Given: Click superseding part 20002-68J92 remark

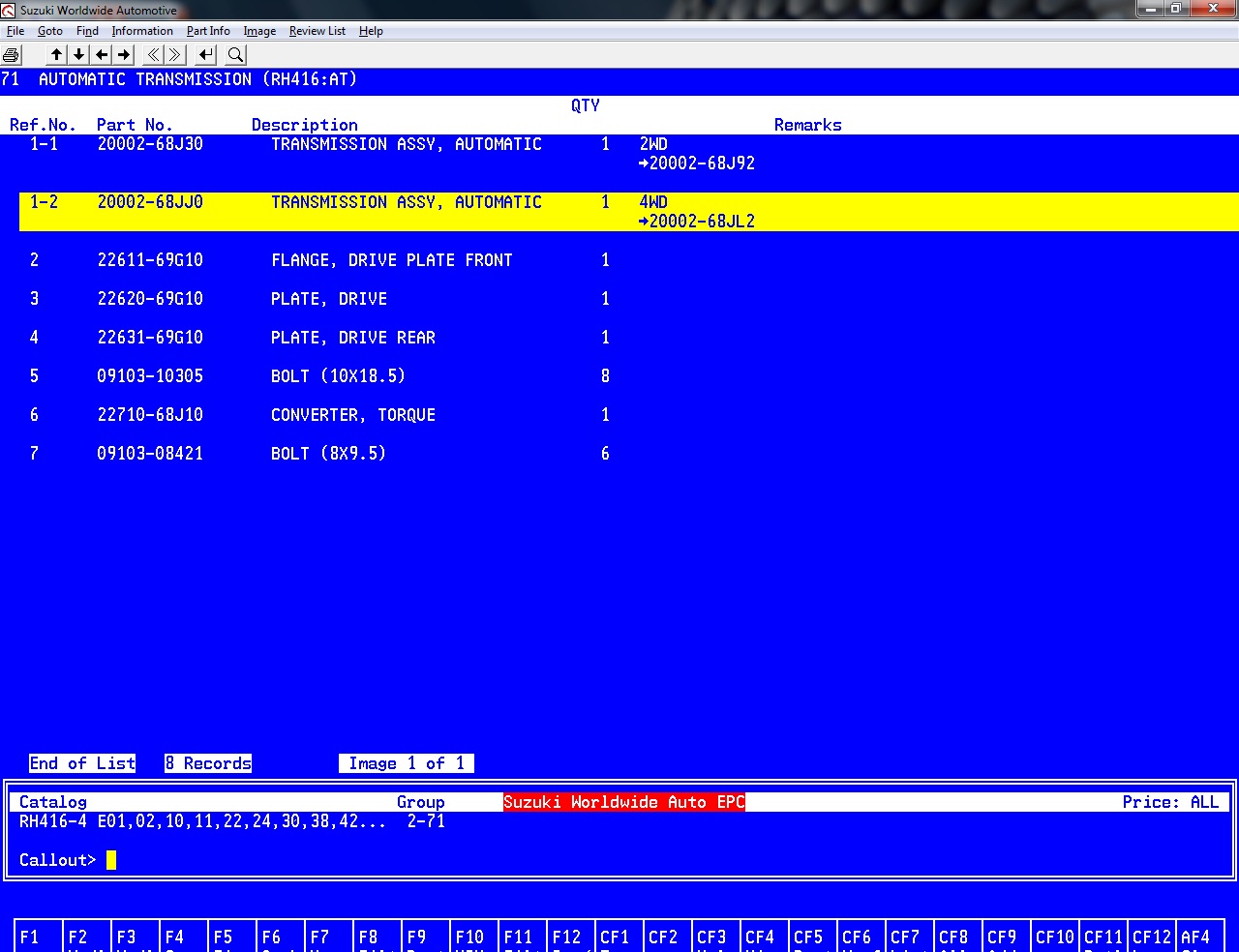Looking at the screenshot, I should [x=697, y=164].
